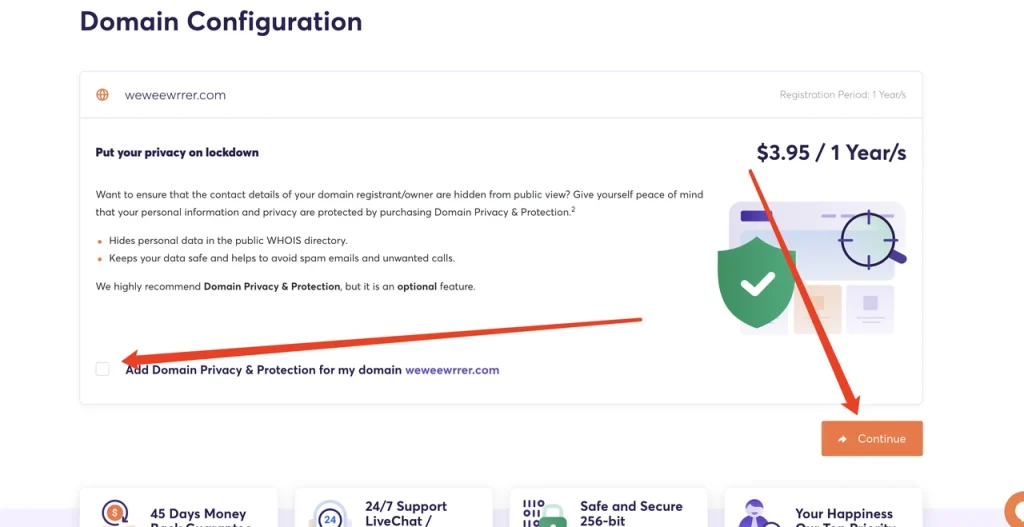Open the 24/7 Support LiveChat card
The height and width of the screenshot is (527, 1024).
pos(393,507)
